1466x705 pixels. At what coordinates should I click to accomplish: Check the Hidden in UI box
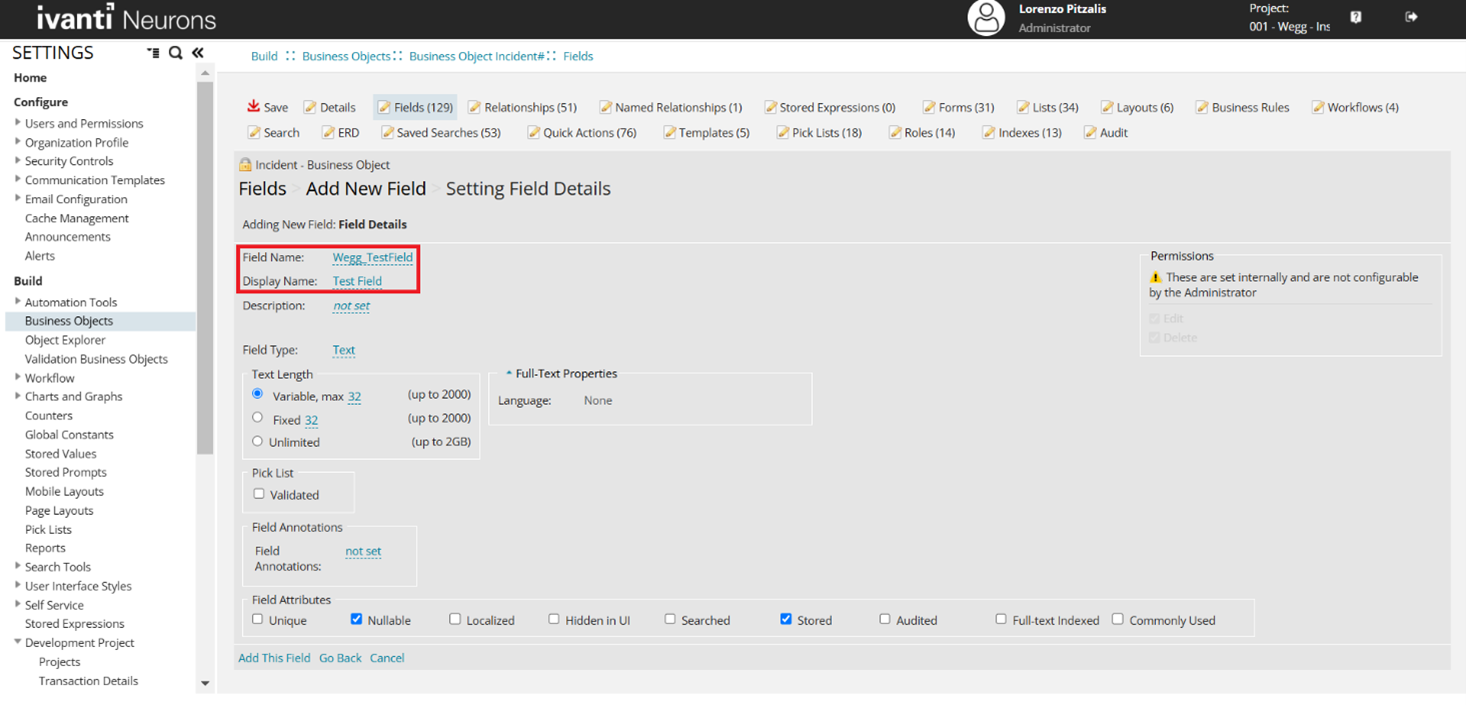coord(554,619)
